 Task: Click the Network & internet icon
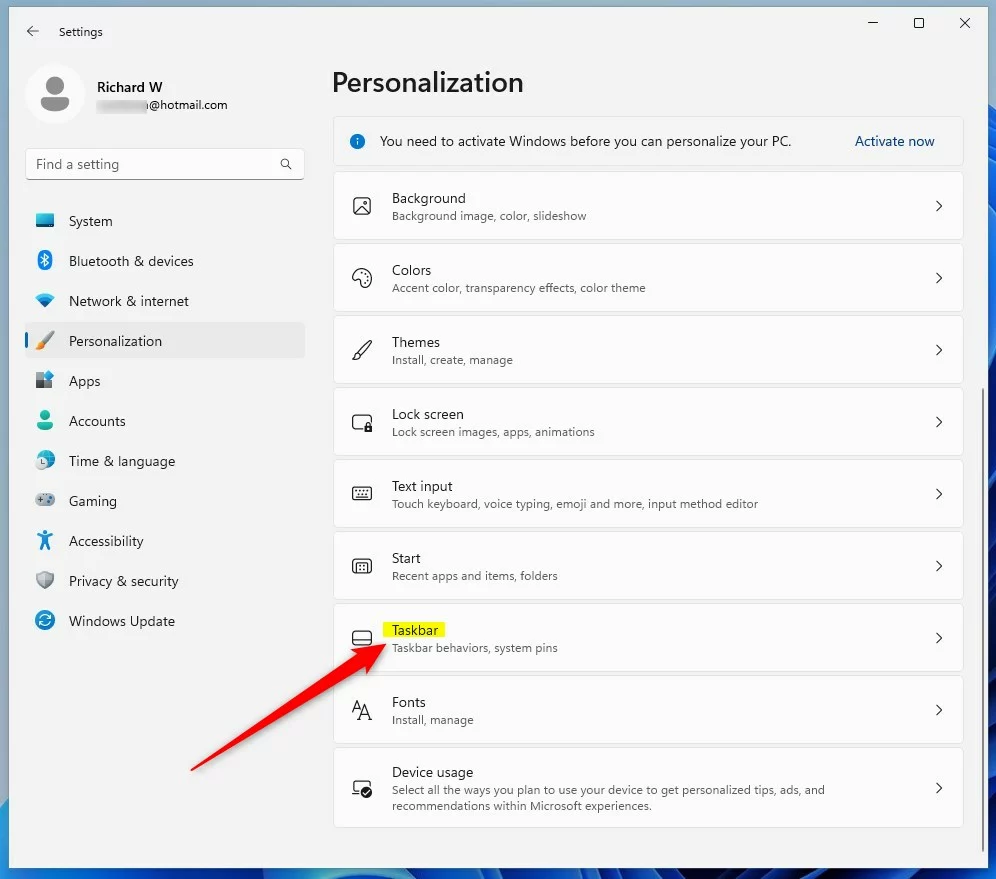[x=46, y=301]
